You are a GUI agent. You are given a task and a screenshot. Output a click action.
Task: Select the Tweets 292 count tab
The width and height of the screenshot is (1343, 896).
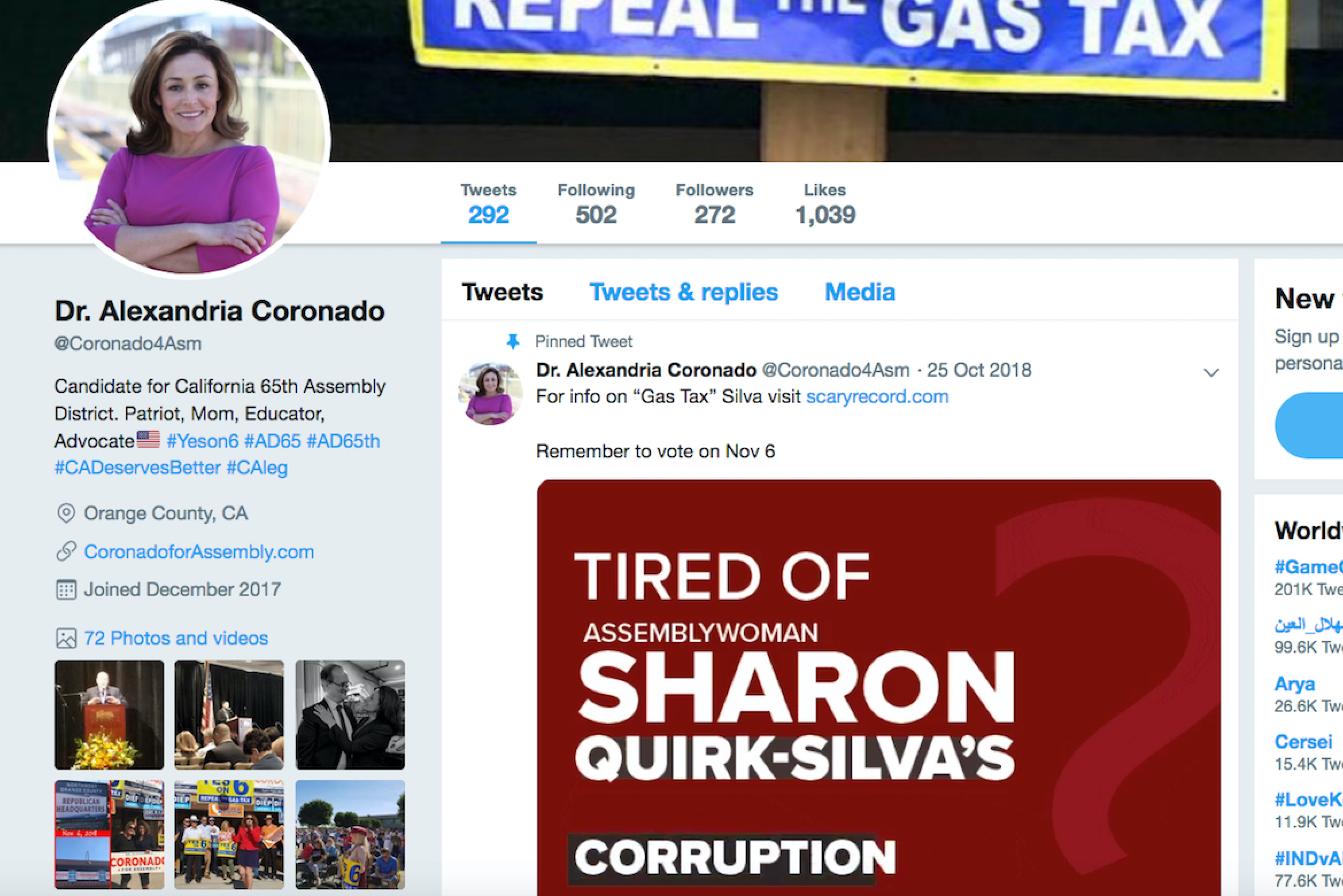coord(489,204)
